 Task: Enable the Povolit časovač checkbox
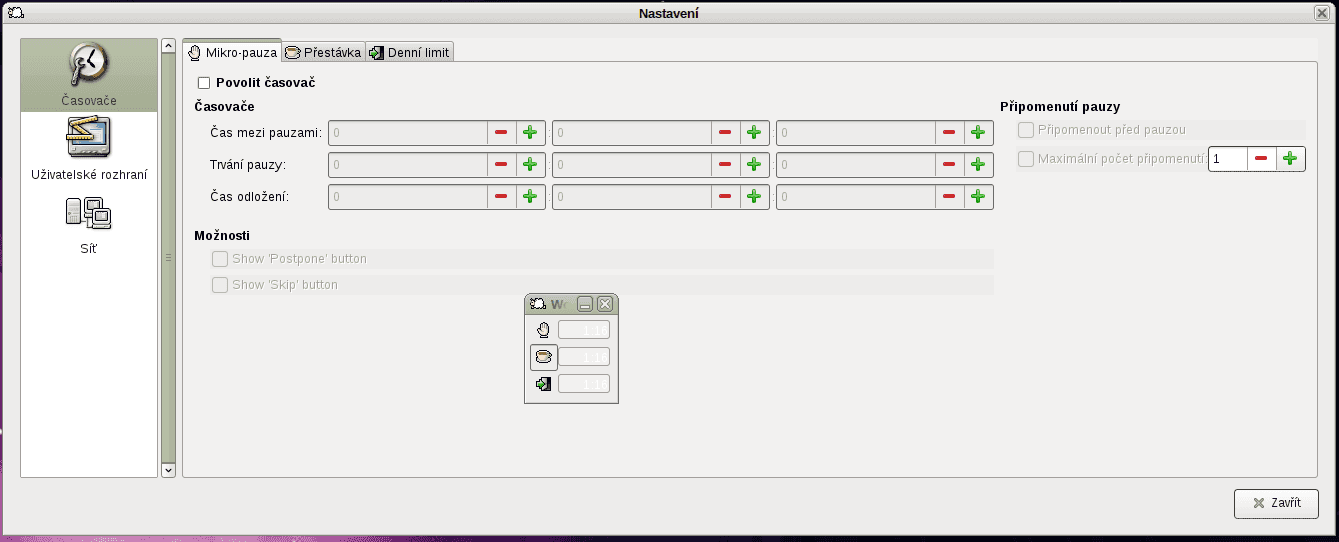coord(205,83)
